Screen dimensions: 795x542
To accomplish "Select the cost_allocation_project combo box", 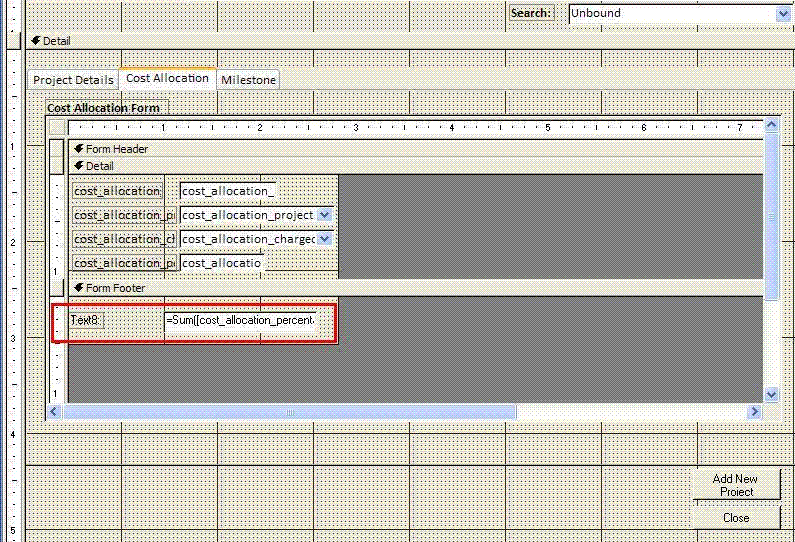I will click(x=256, y=215).
